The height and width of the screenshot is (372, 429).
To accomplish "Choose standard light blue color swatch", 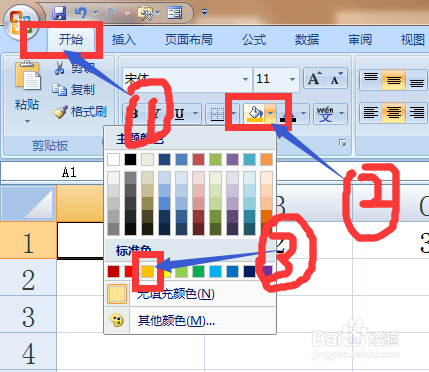I will (x=215, y=271).
